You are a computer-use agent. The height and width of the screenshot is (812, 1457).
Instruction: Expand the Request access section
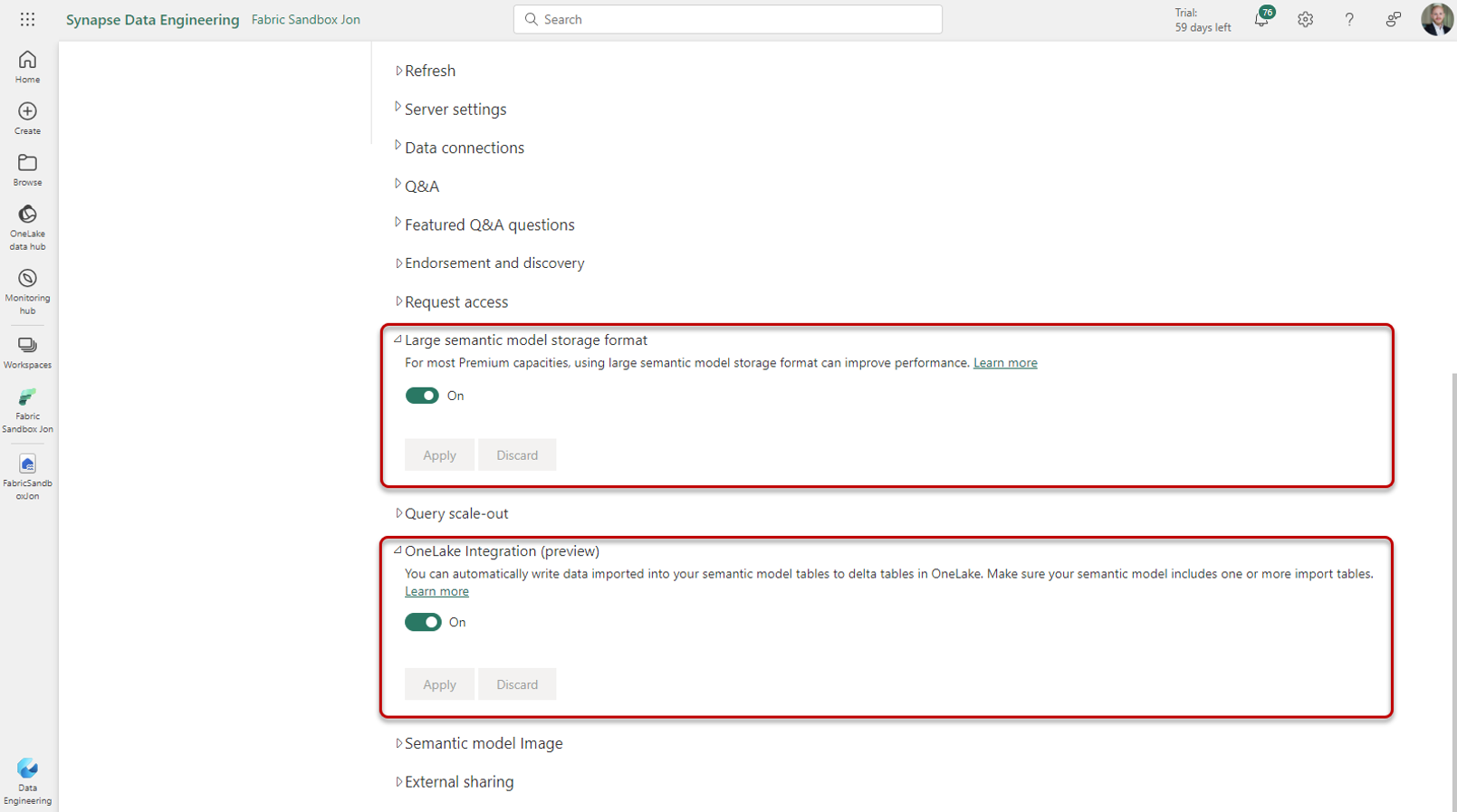pos(451,301)
